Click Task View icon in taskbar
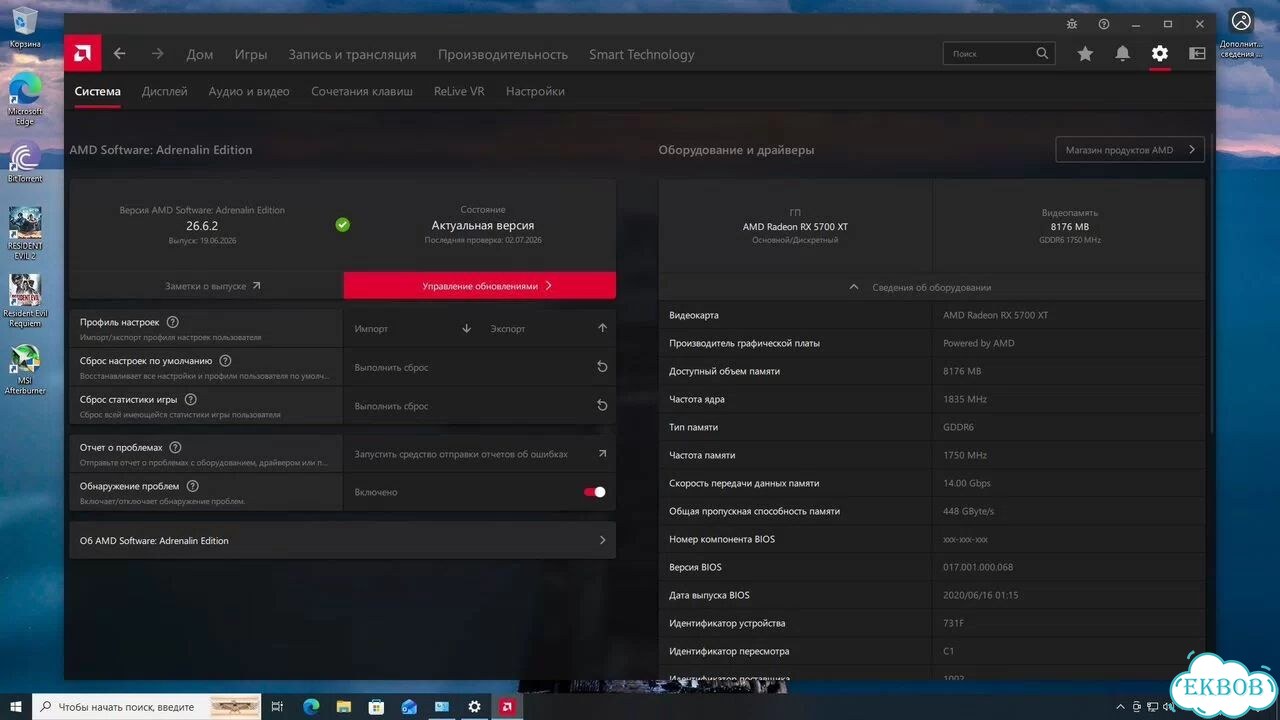1280x720 pixels. [278, 706]
